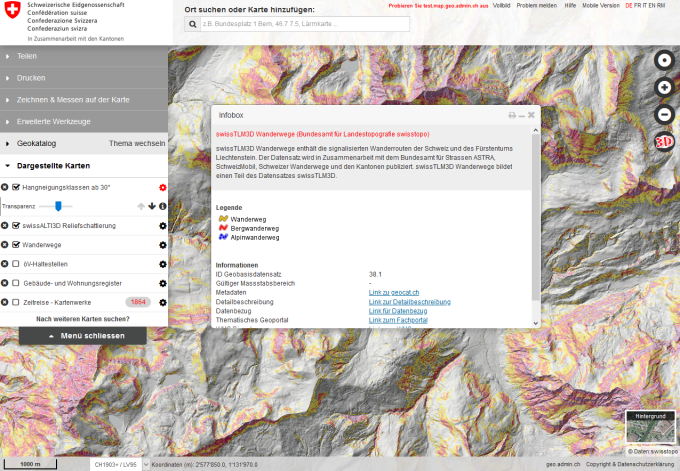Adjust the Transparenz slider handle

pyautogui.click(x=58, y=206)
